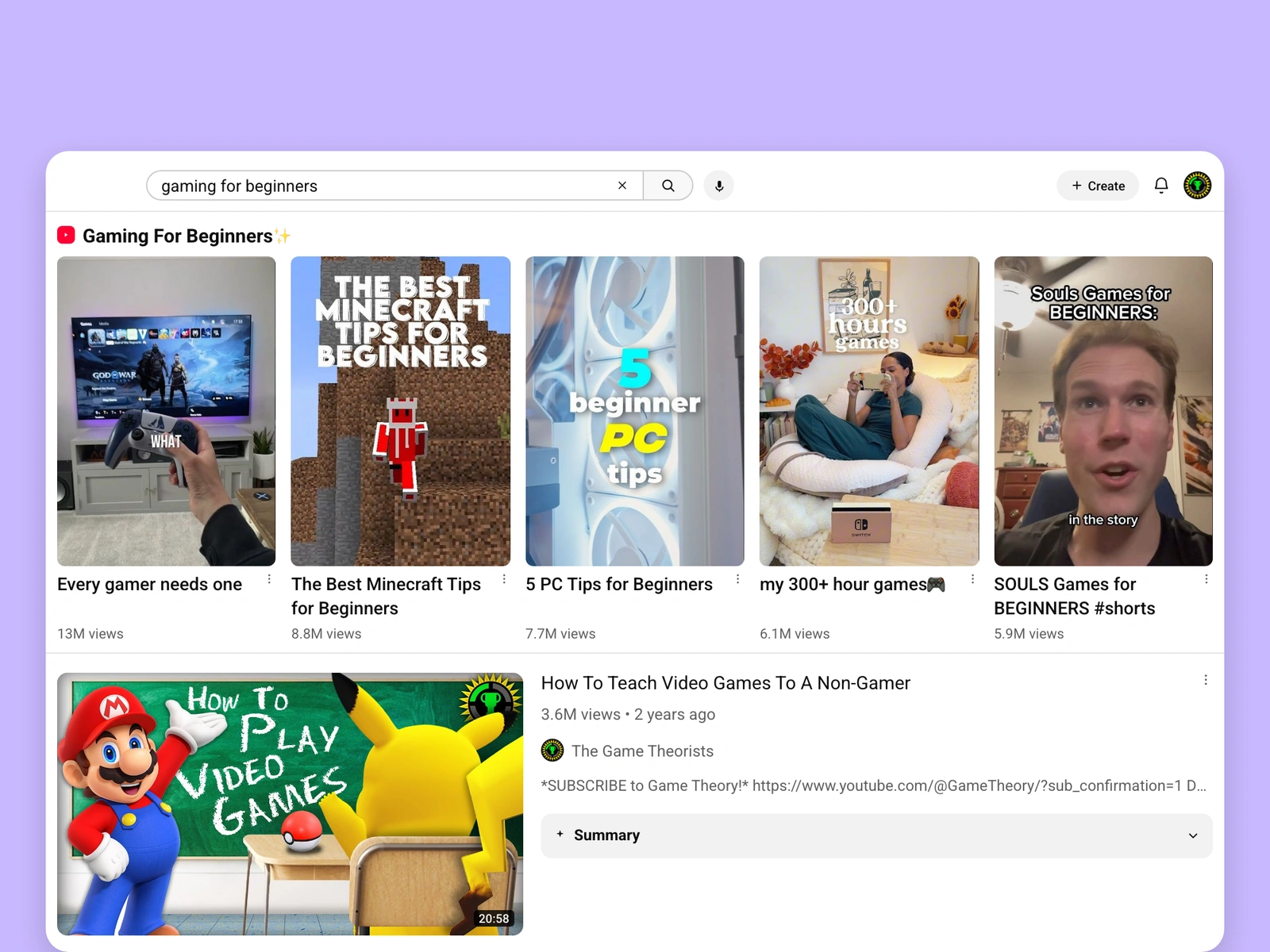
Task: Open more options for '5 PC Tips for Beginners'
Action: 738,579
